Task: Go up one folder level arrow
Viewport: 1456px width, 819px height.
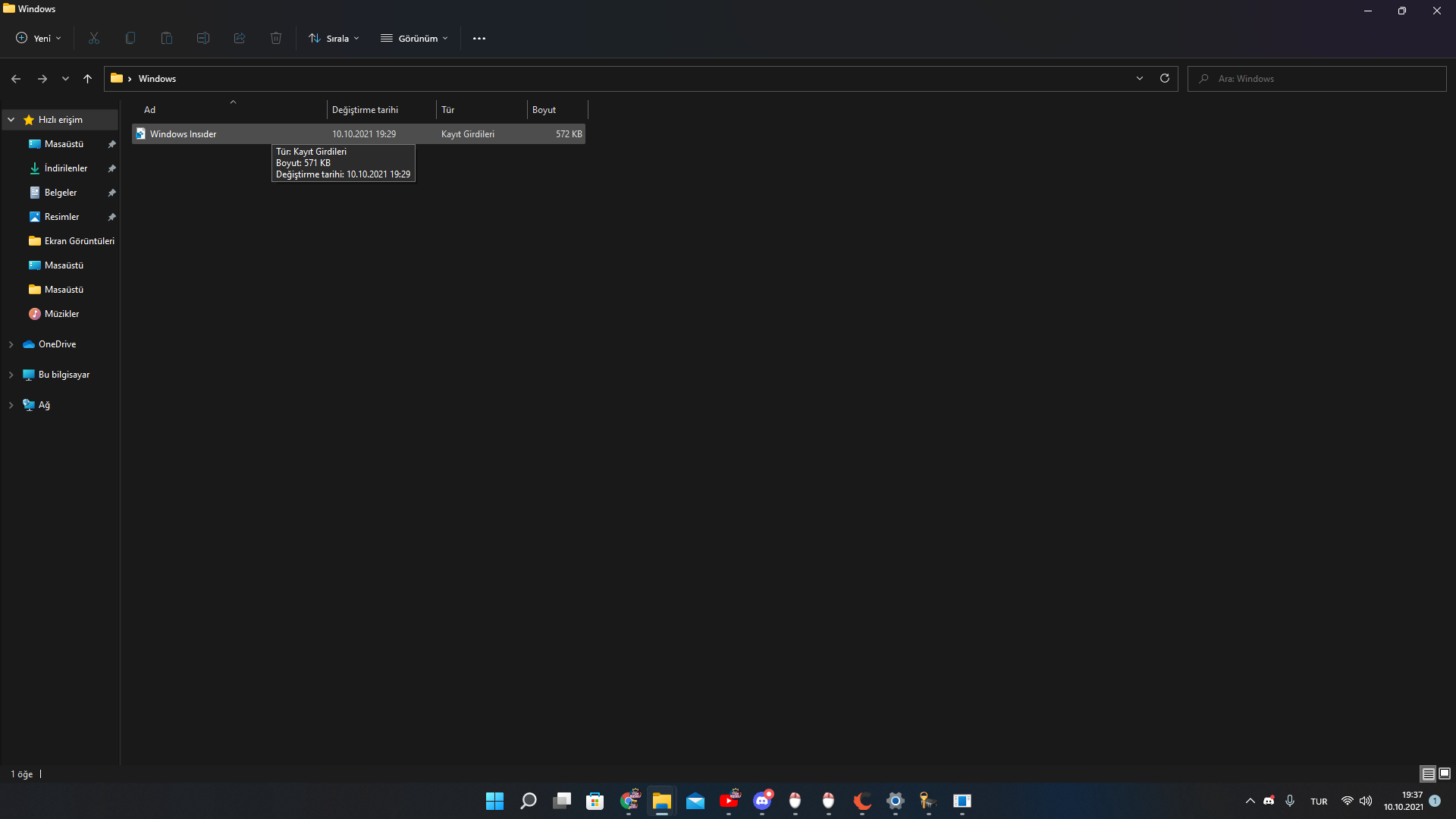Action: pyautogui.click(x=87, y=78)
